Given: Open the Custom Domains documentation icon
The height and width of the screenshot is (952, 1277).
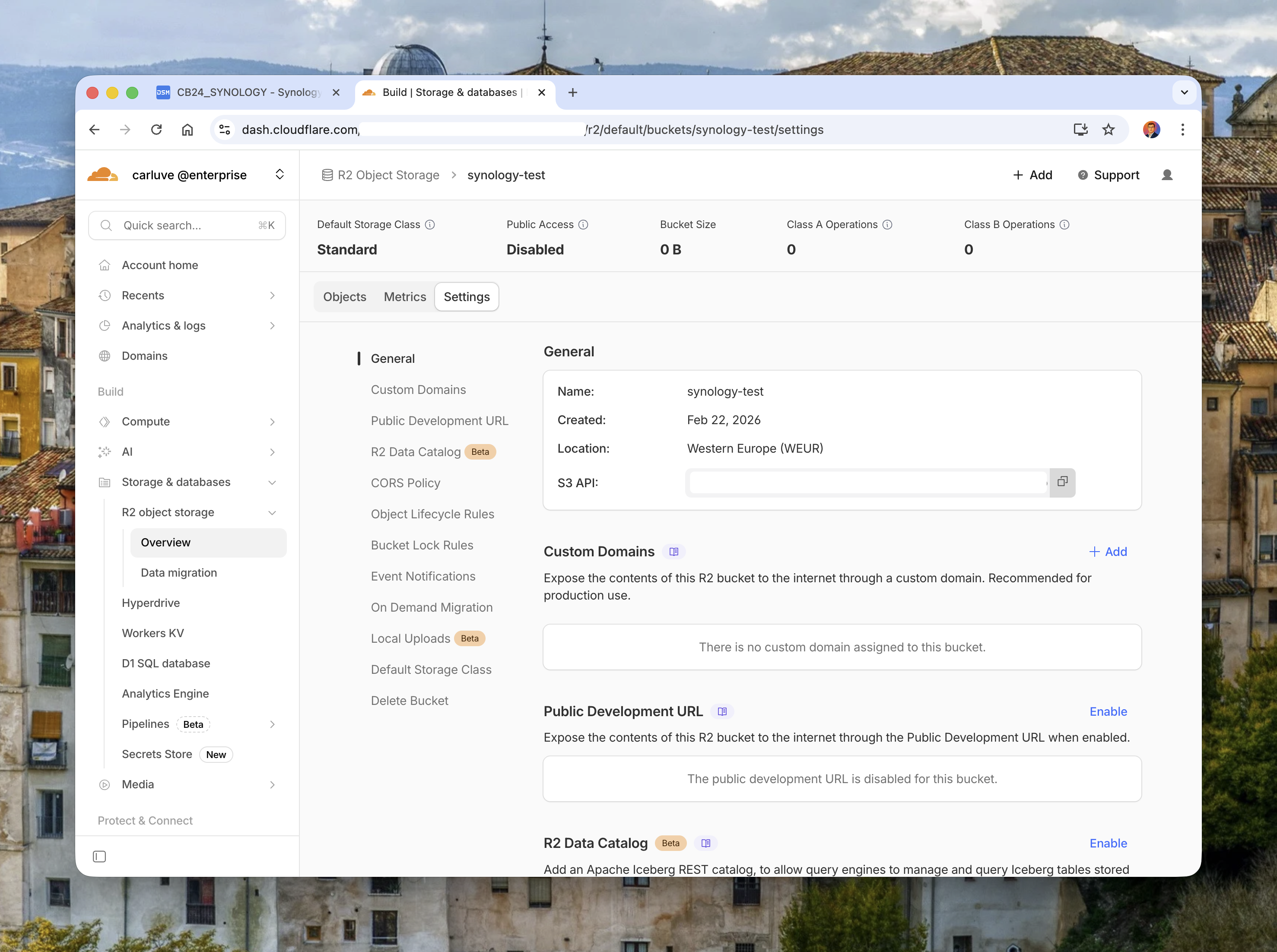Looking at the screenshot, I should click(x=673, y=552).
